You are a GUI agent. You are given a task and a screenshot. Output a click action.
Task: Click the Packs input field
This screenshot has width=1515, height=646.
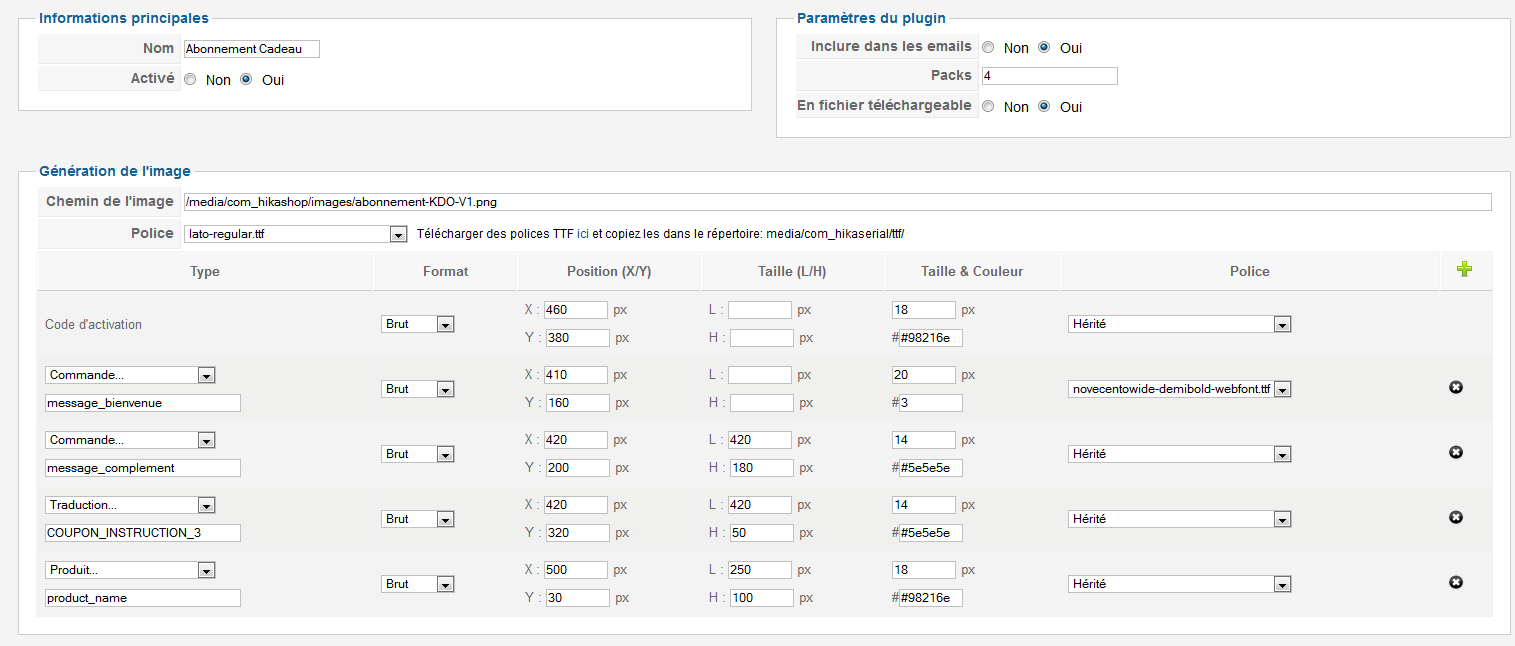pos(1049,76)
